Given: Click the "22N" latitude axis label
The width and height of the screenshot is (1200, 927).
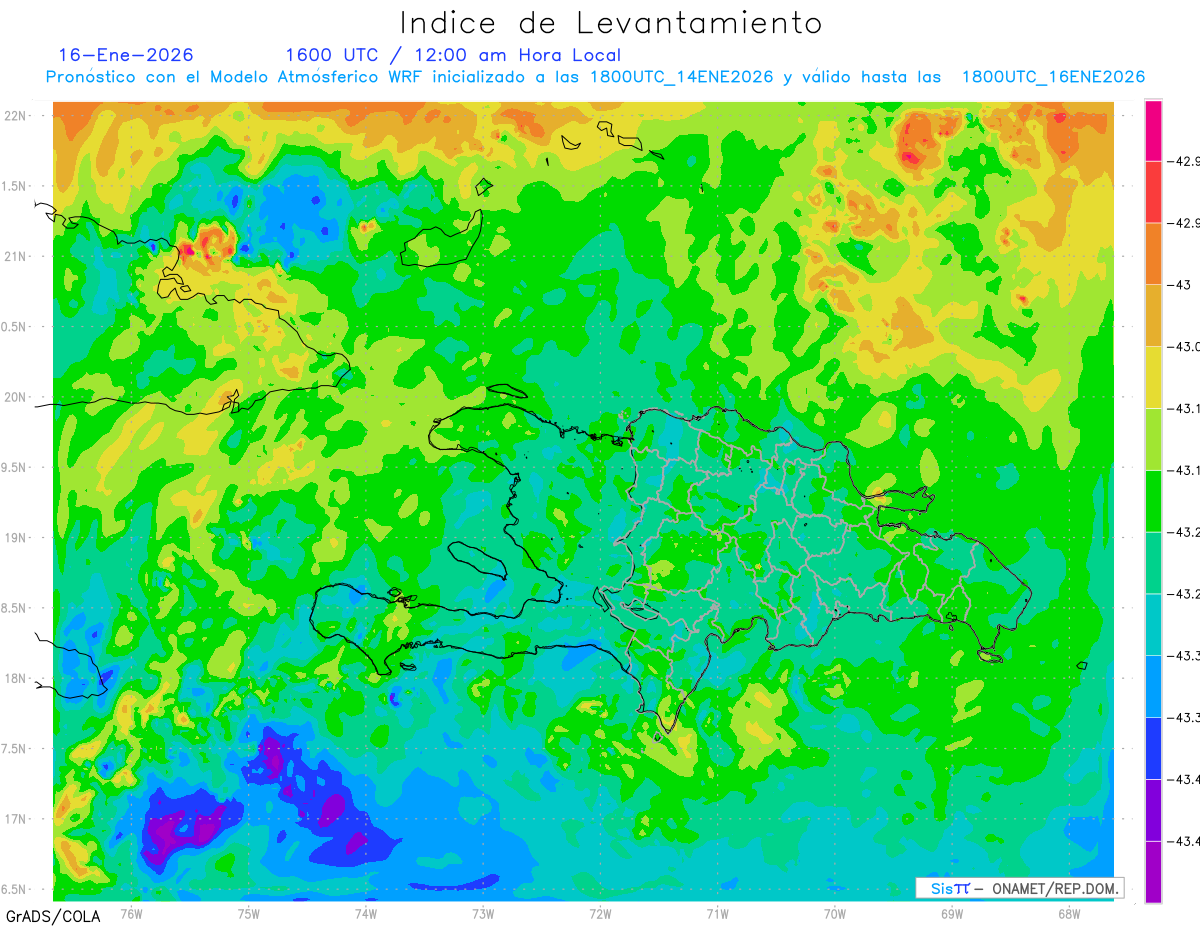Looking at the screenshot, I should point(16,116).
